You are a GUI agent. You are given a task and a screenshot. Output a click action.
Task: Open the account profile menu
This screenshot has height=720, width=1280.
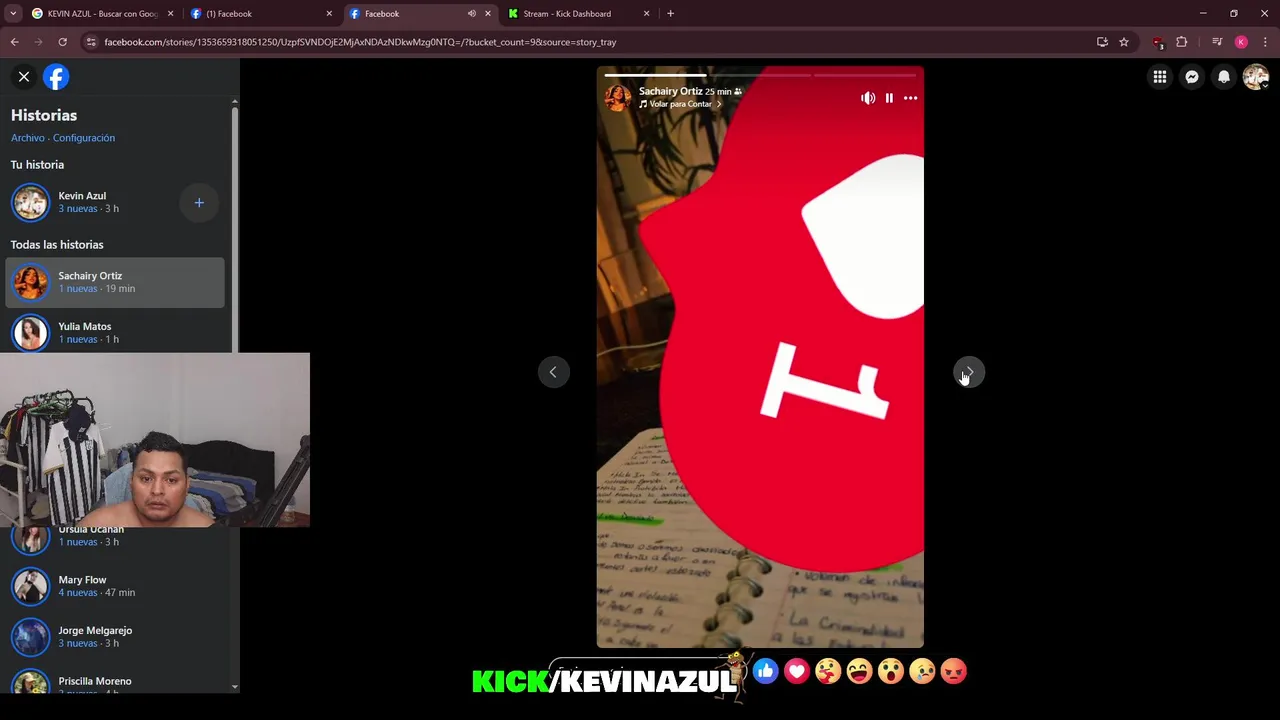1256,77
